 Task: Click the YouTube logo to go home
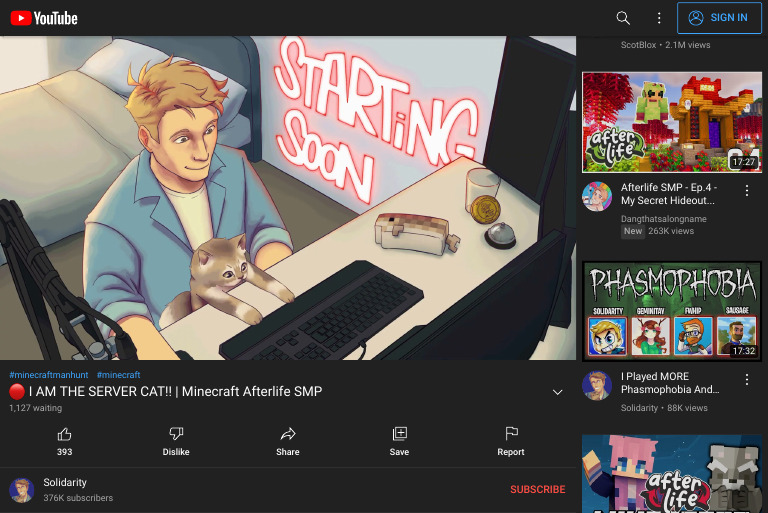coord(44,18)
